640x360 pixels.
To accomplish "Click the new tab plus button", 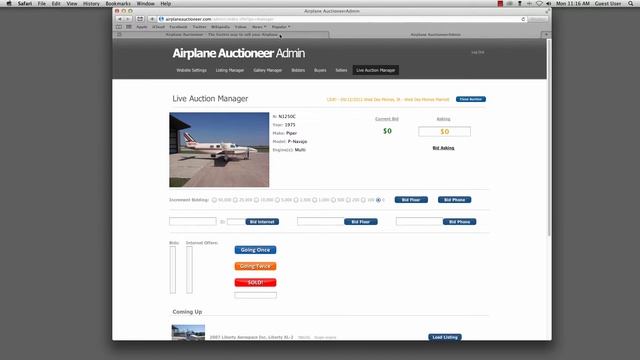I will pos(546,34).
